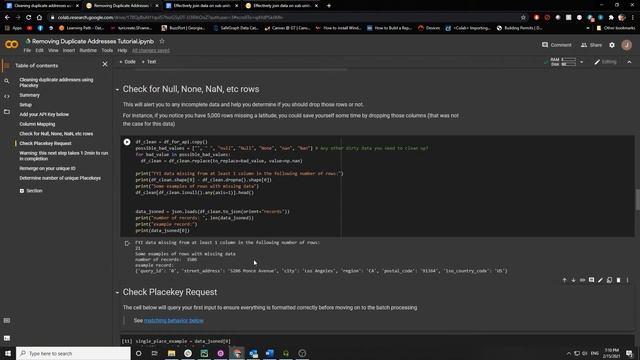Open the File menu
This screenshot has height=360, width=640.
27,51
